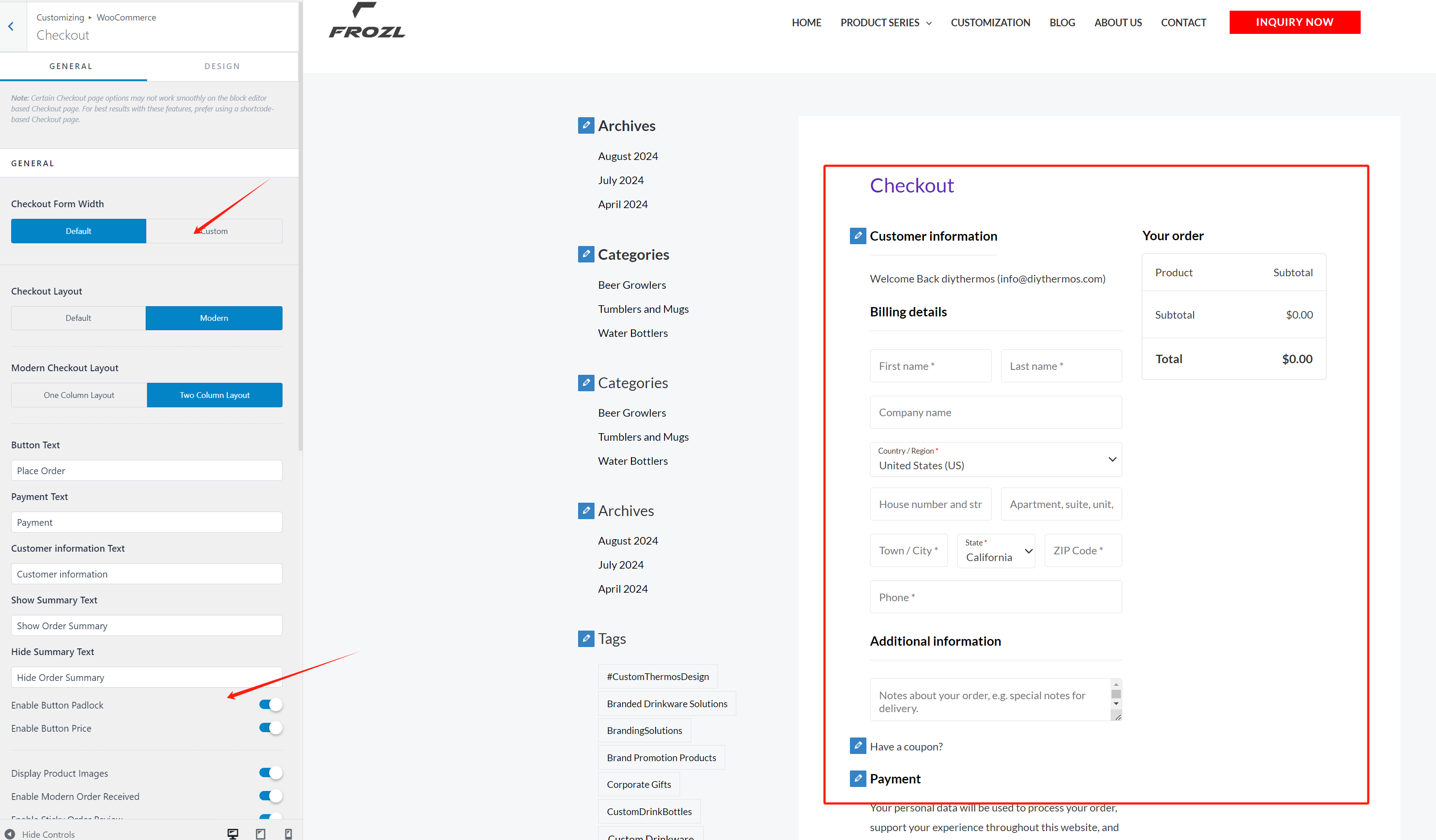1436x840 pixels.
Task: Toggle Enable Button Padlock switch
Action: (x=271, y=705)
